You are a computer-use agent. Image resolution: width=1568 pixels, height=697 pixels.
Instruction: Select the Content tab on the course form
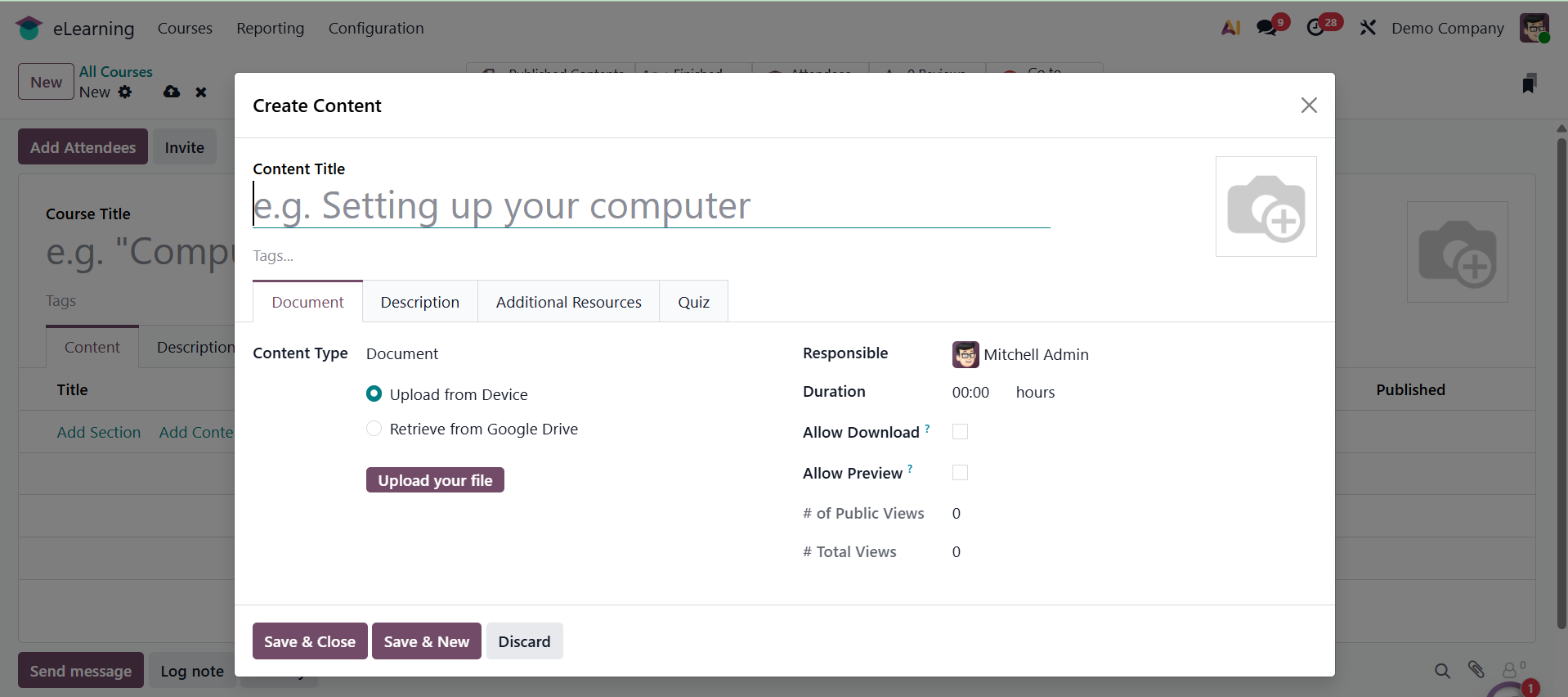click(92, 347)
